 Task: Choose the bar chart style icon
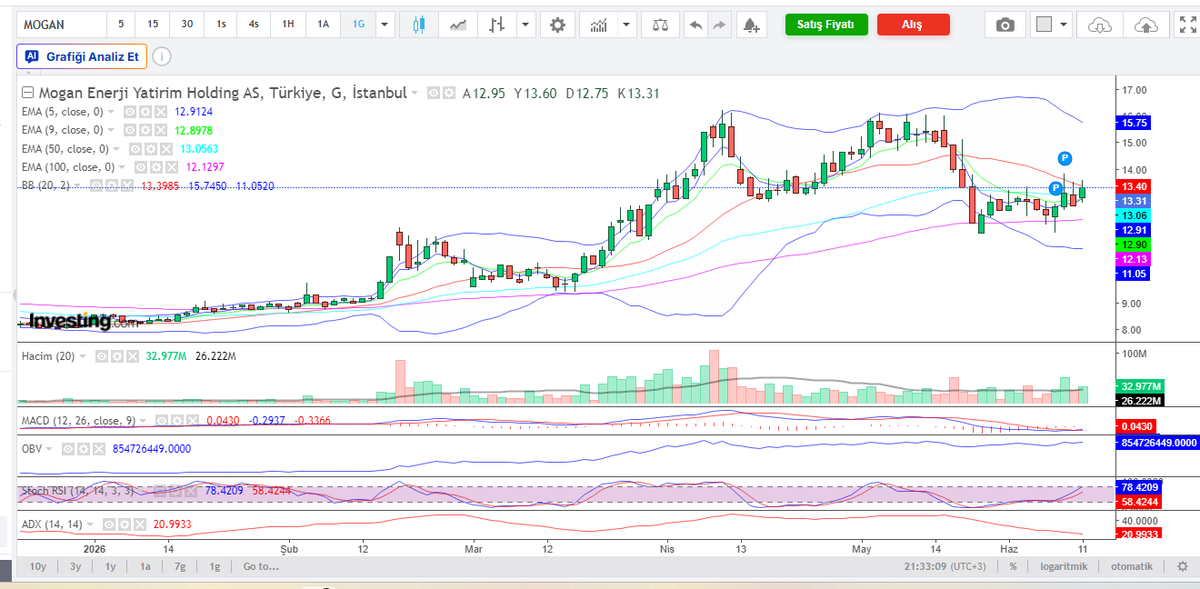tap(497, 25)
